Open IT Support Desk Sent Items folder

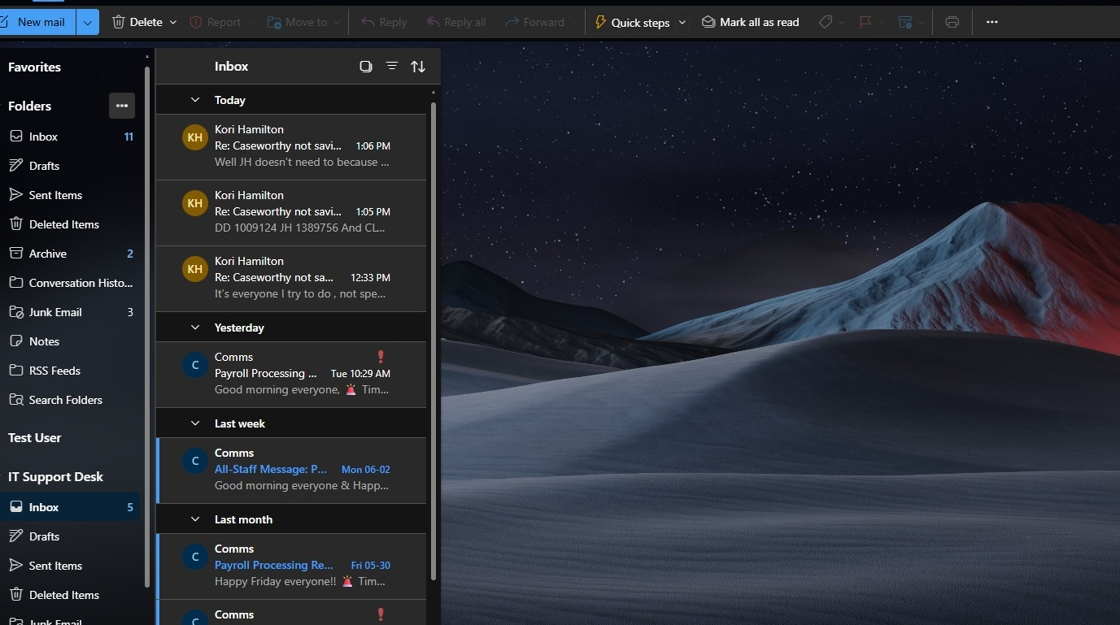click(71, 566)
